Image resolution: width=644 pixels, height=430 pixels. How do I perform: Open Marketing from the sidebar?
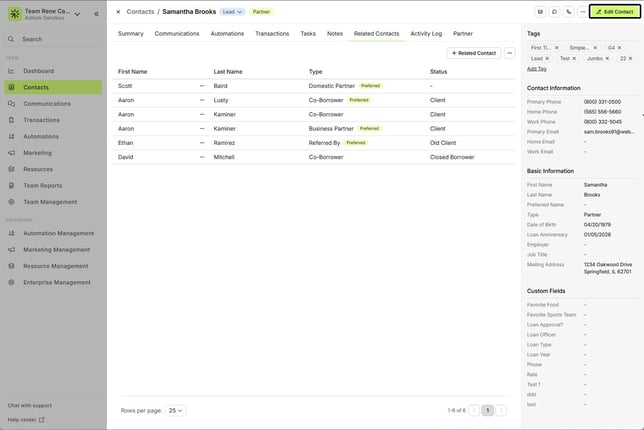pyautogui.click(x=37, y=153)
